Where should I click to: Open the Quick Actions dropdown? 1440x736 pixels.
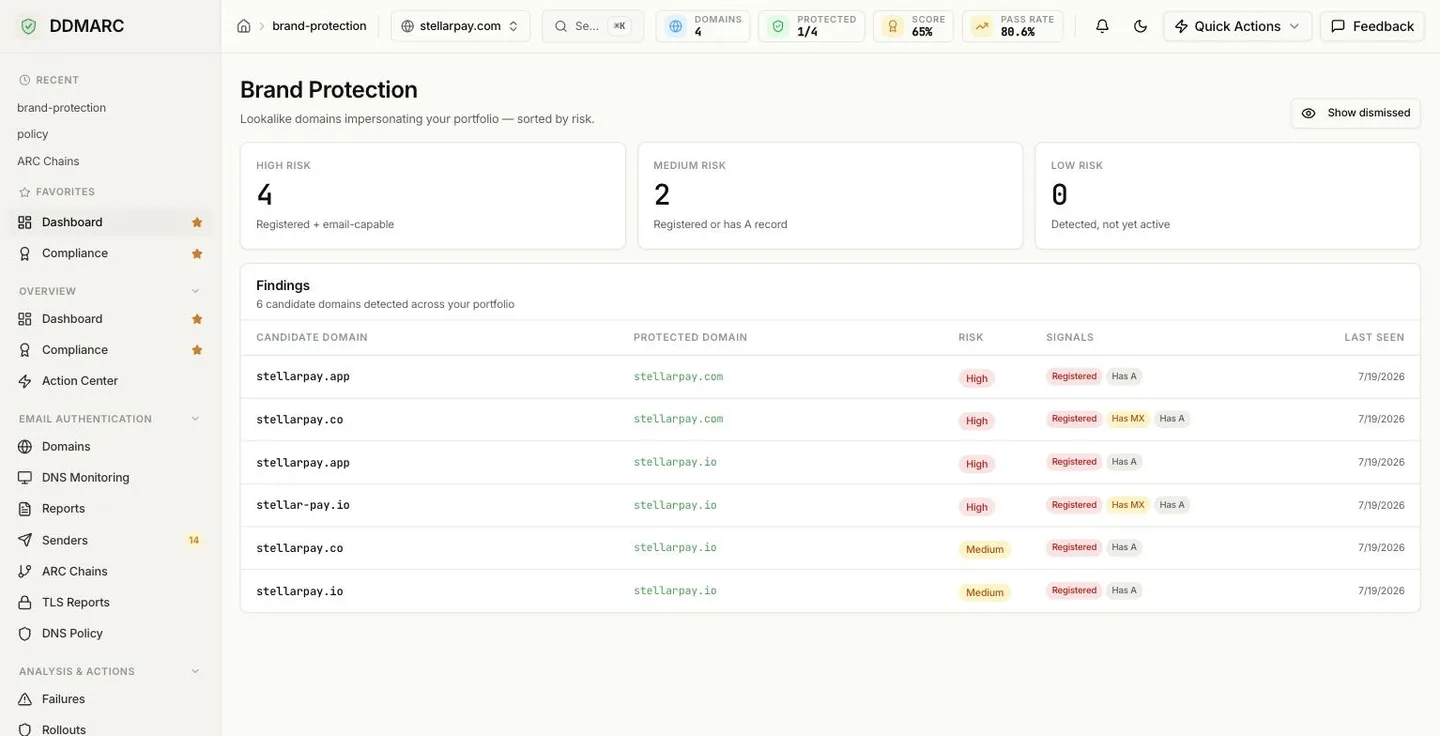[1237, 26]
